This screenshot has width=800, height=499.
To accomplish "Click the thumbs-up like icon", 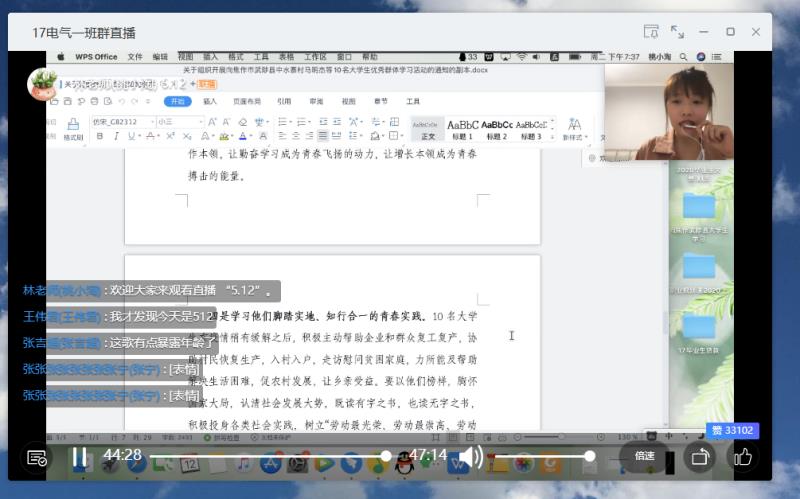I will (742, 457).
